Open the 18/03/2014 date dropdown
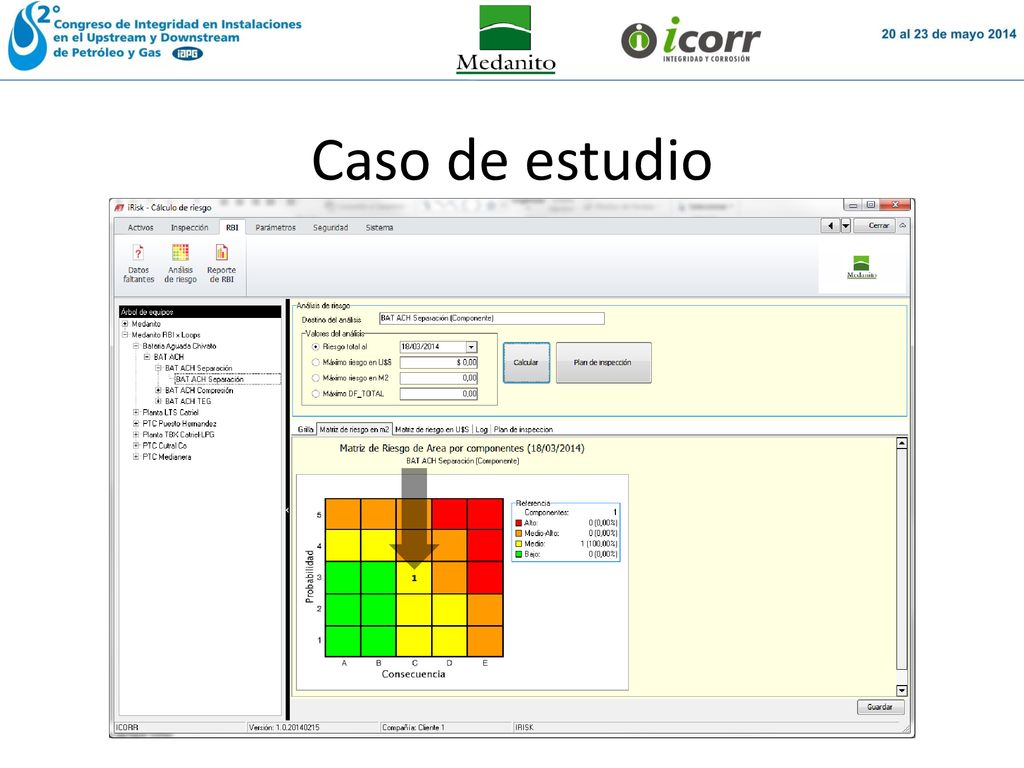 tap(472, 347)
